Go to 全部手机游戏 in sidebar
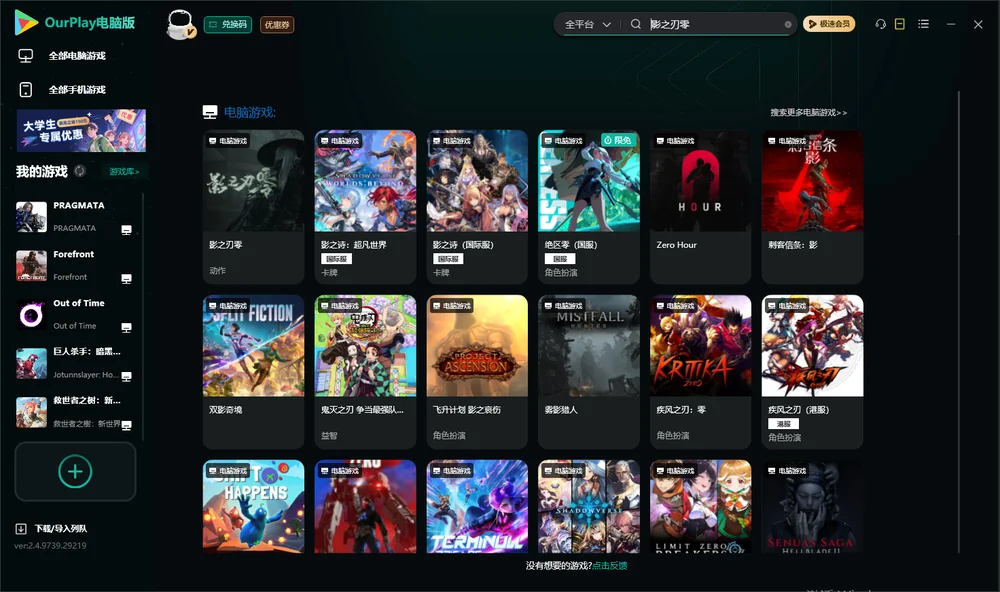This screenshot has height=592, width=1000. click(77, 90)
